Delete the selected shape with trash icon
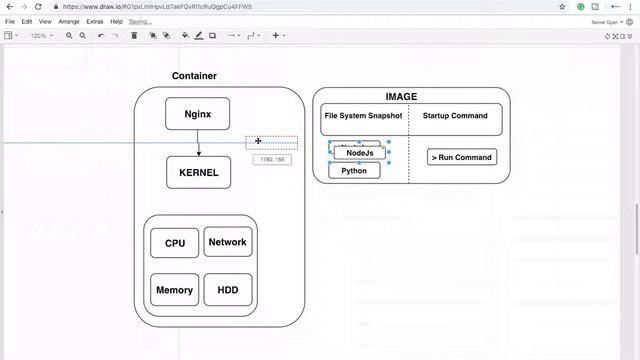 click(134, 36)
